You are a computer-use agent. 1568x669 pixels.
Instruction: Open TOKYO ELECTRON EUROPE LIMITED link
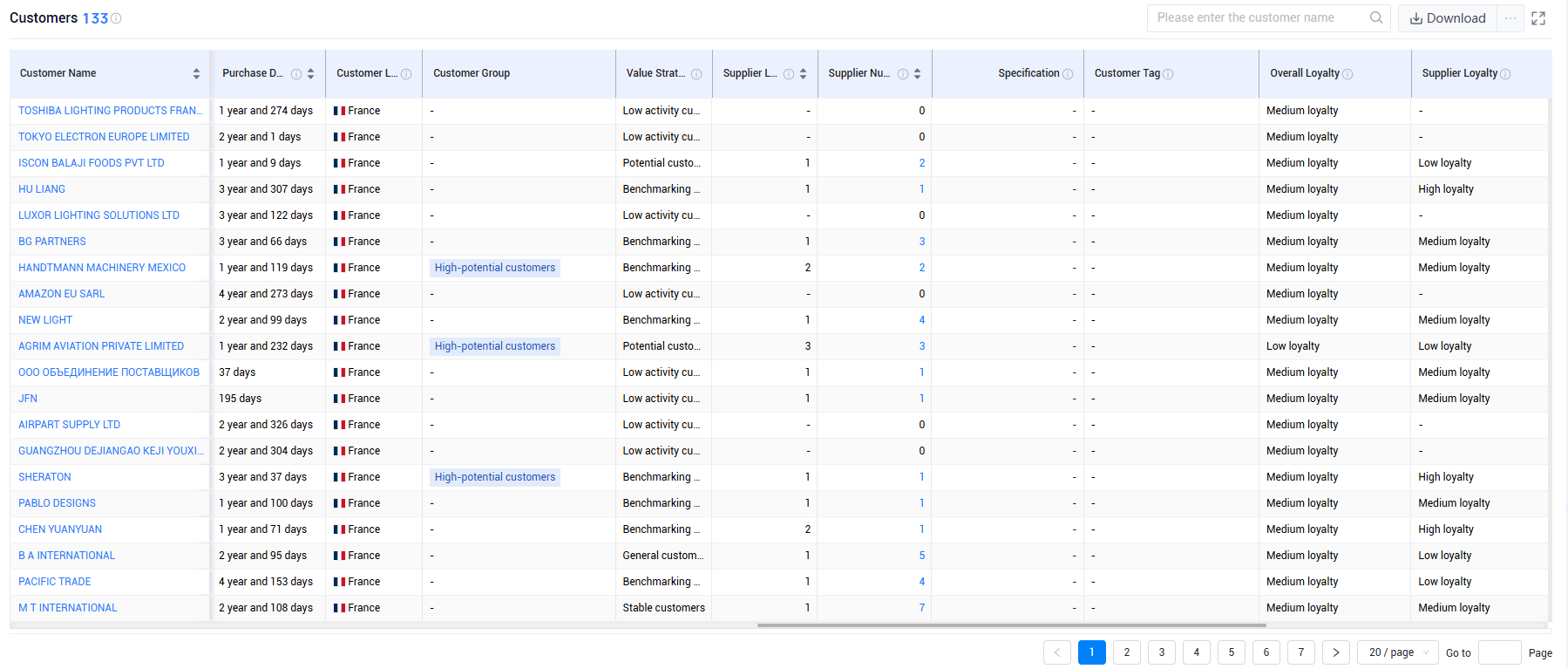click(x=104, y=137)
